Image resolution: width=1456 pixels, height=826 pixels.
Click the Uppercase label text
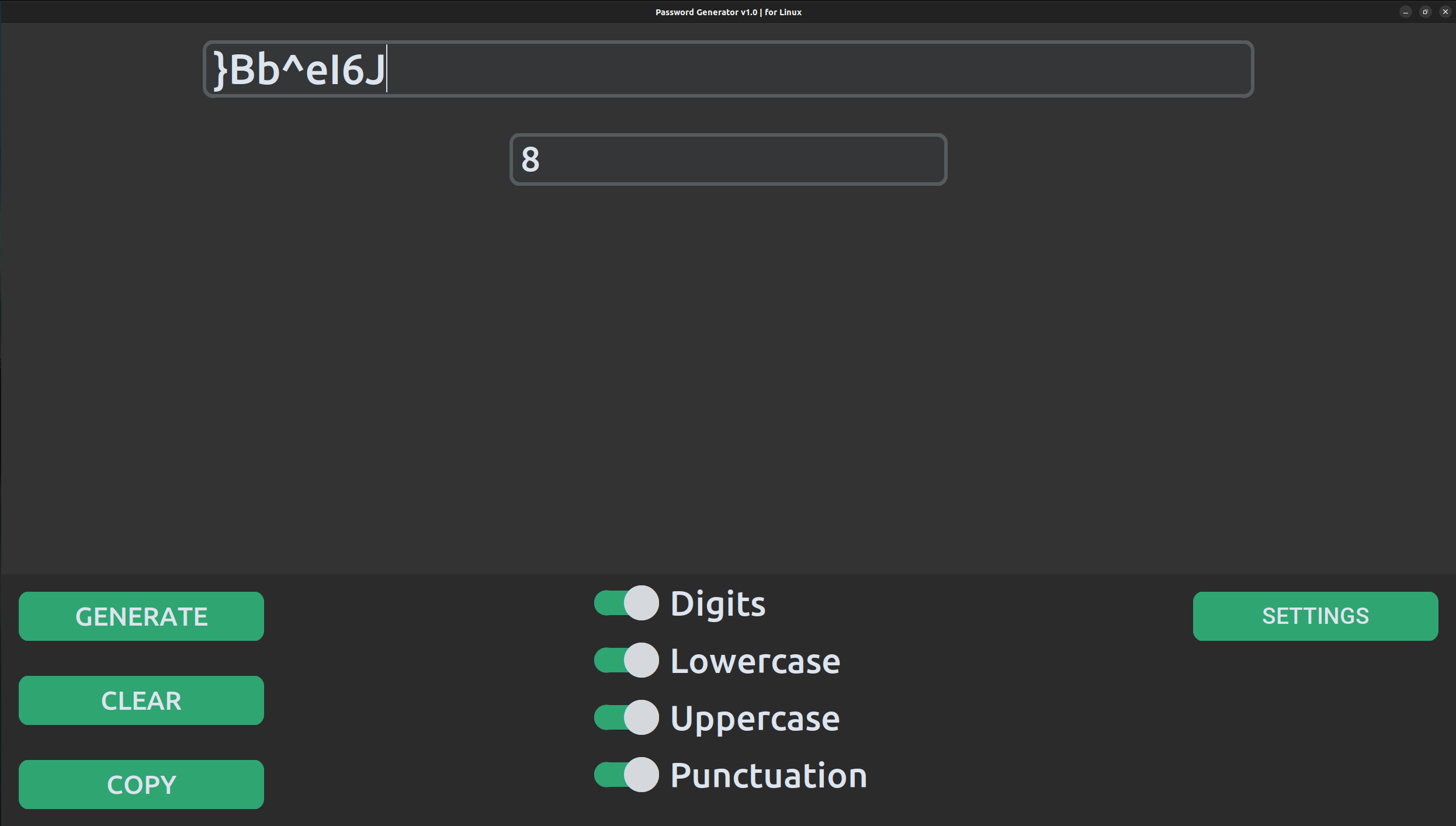755,718
